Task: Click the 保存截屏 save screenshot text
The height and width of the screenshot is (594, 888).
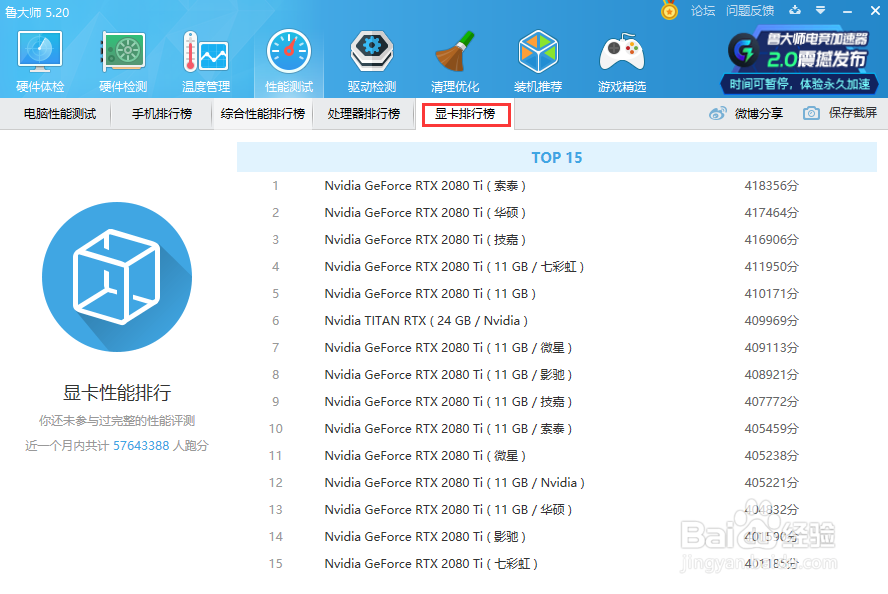Action: (x=853, y=113)
